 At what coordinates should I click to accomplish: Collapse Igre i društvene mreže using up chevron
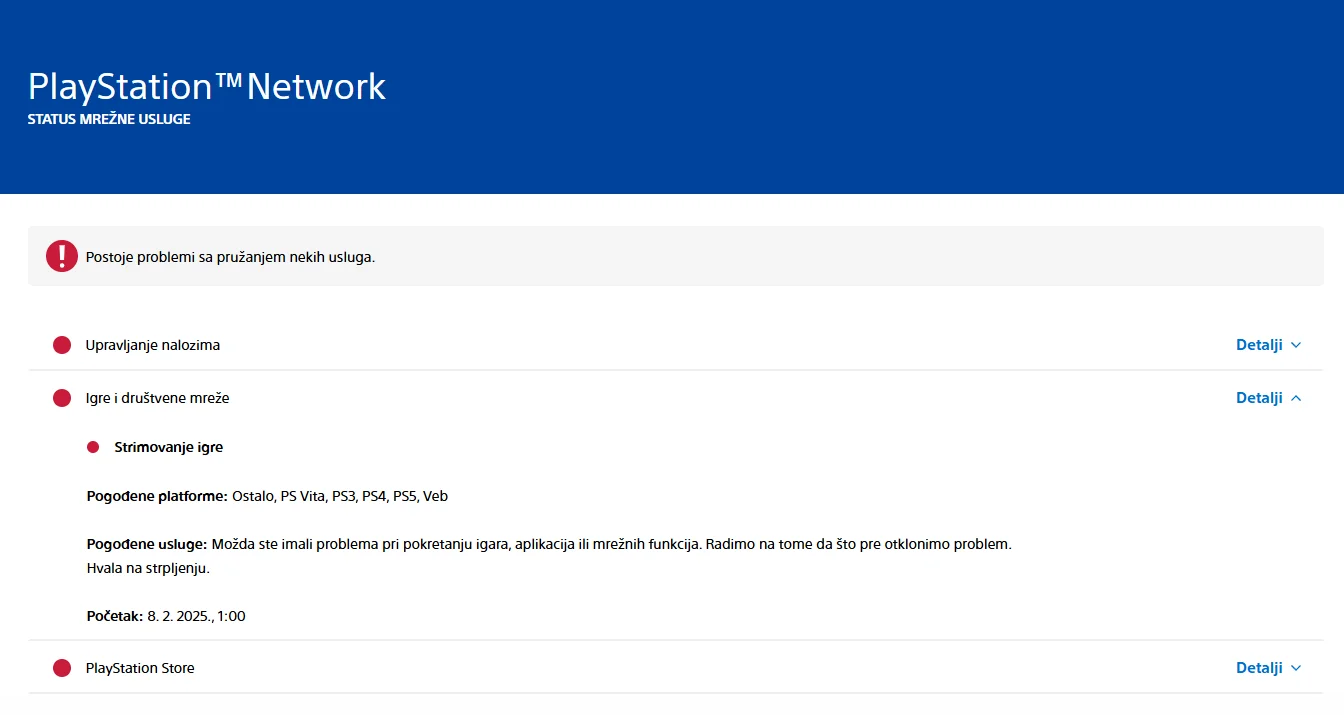click(x=1296, y=398)
